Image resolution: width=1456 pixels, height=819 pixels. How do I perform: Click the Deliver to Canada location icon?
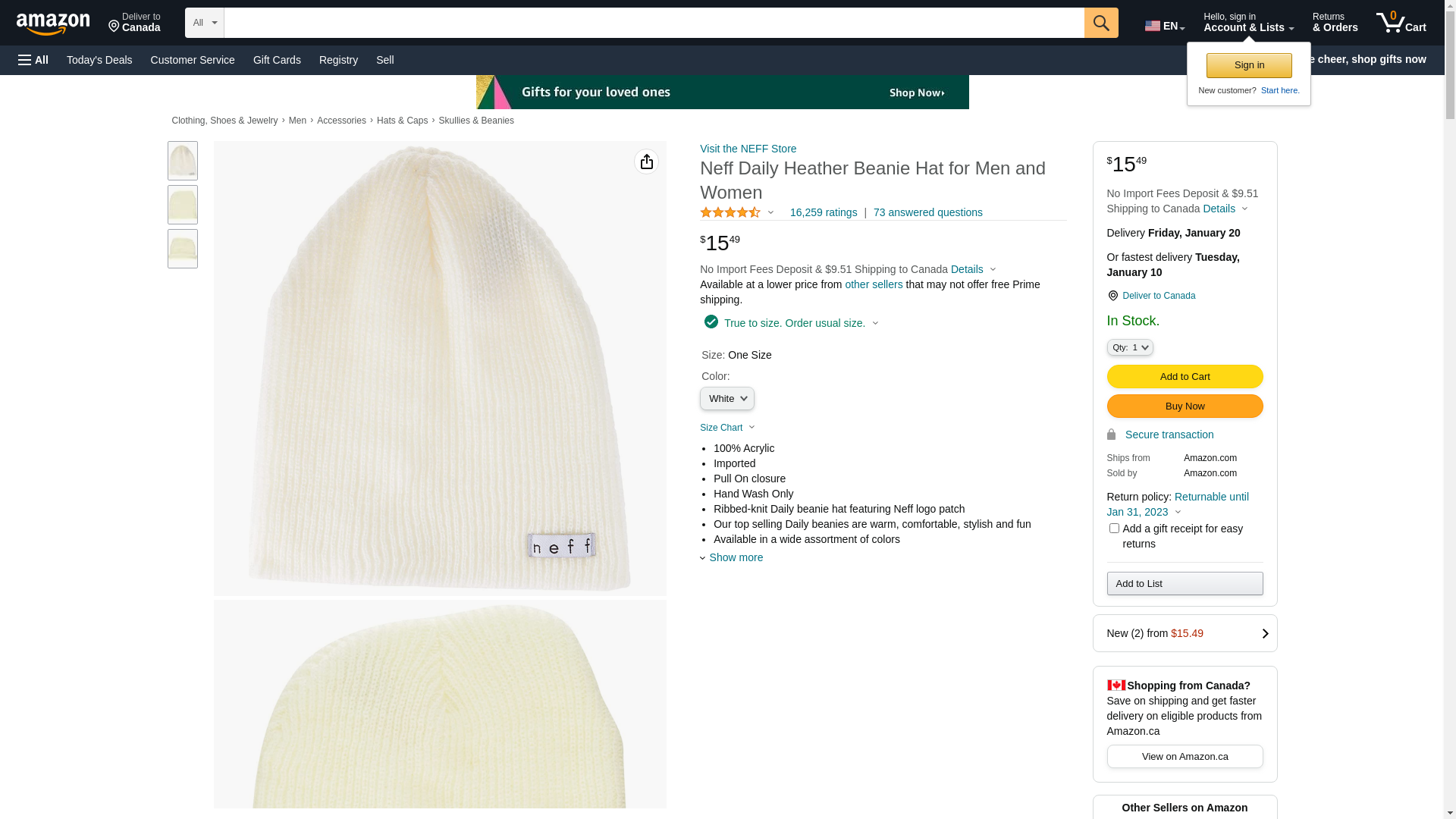[1112, 296]
